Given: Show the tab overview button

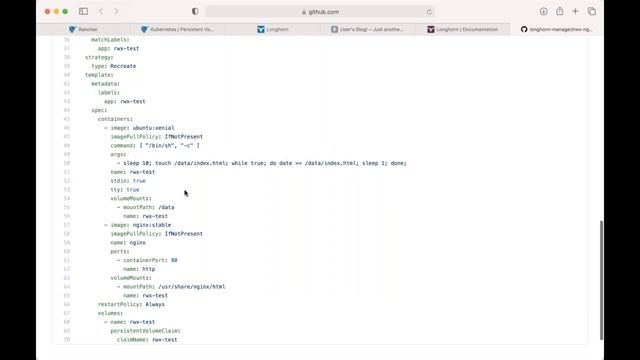Looking at the screenshot, I should (592, 11).
